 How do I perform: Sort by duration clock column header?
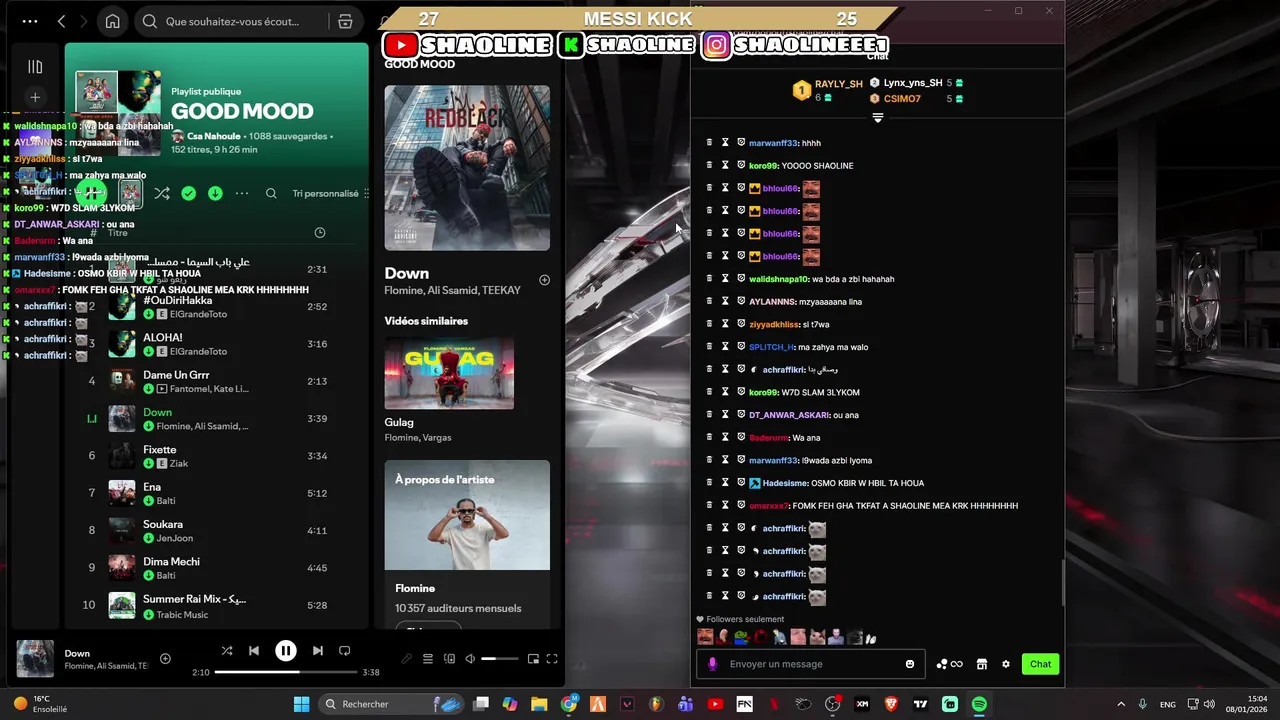pos(320,233)
